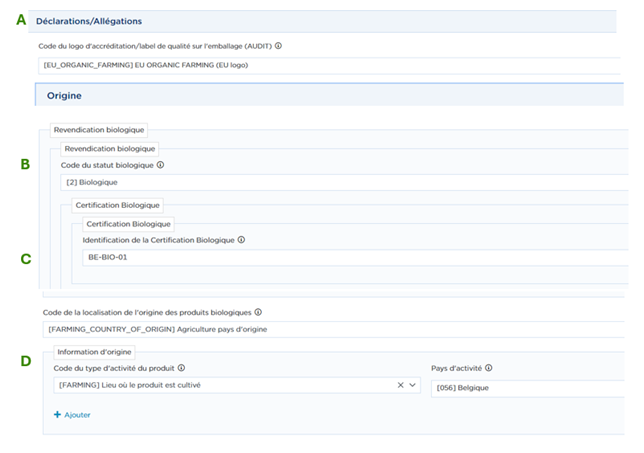Clear the FARMING activity type selection with X
This screenshot has height=453, width=644.
[401, 385]
